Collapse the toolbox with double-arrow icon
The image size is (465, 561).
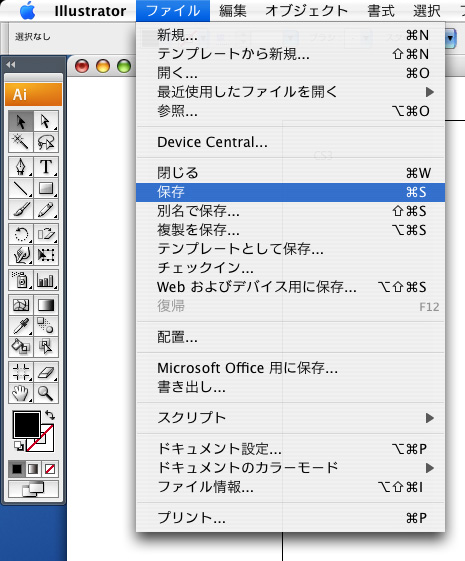tap(11, 64)
